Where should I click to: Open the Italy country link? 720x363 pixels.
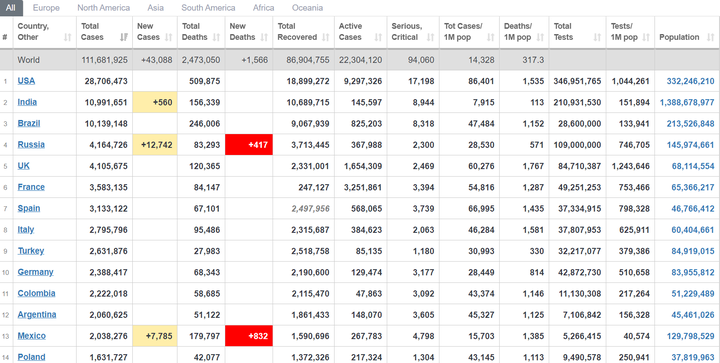(x=26, y=229)
